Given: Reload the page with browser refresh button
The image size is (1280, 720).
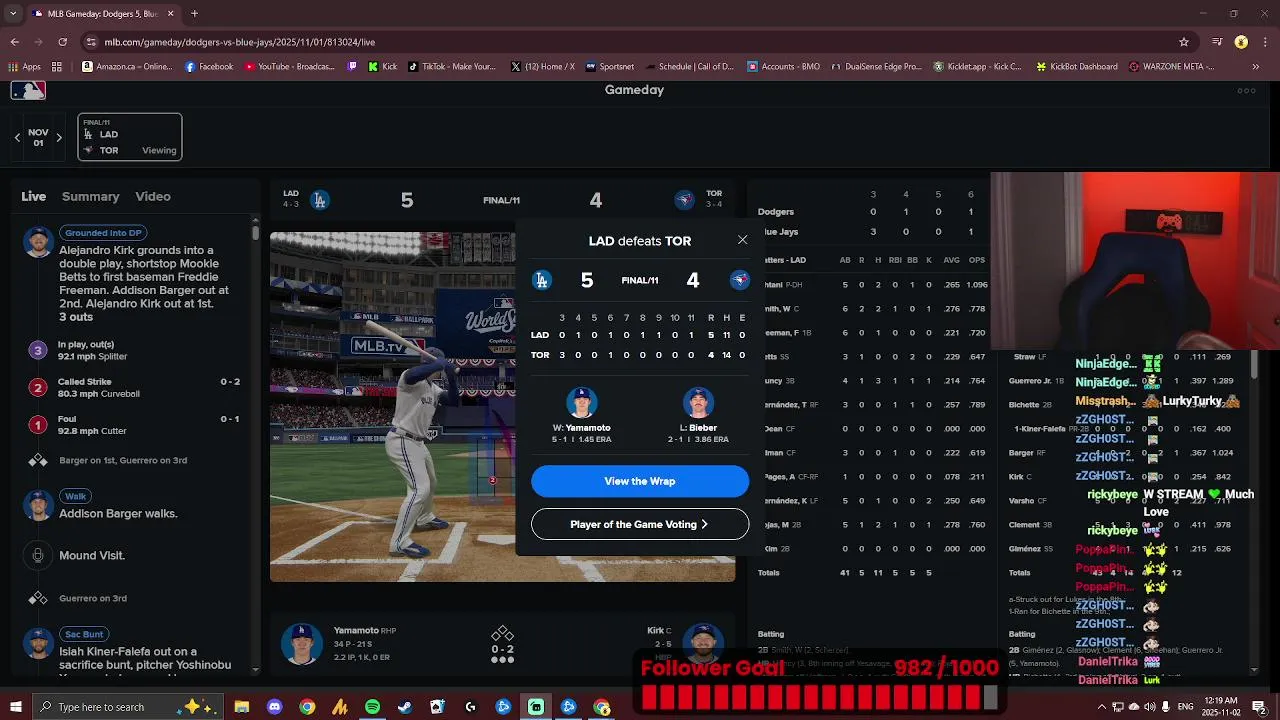Looking at the screenshot, I should (62, 42).
